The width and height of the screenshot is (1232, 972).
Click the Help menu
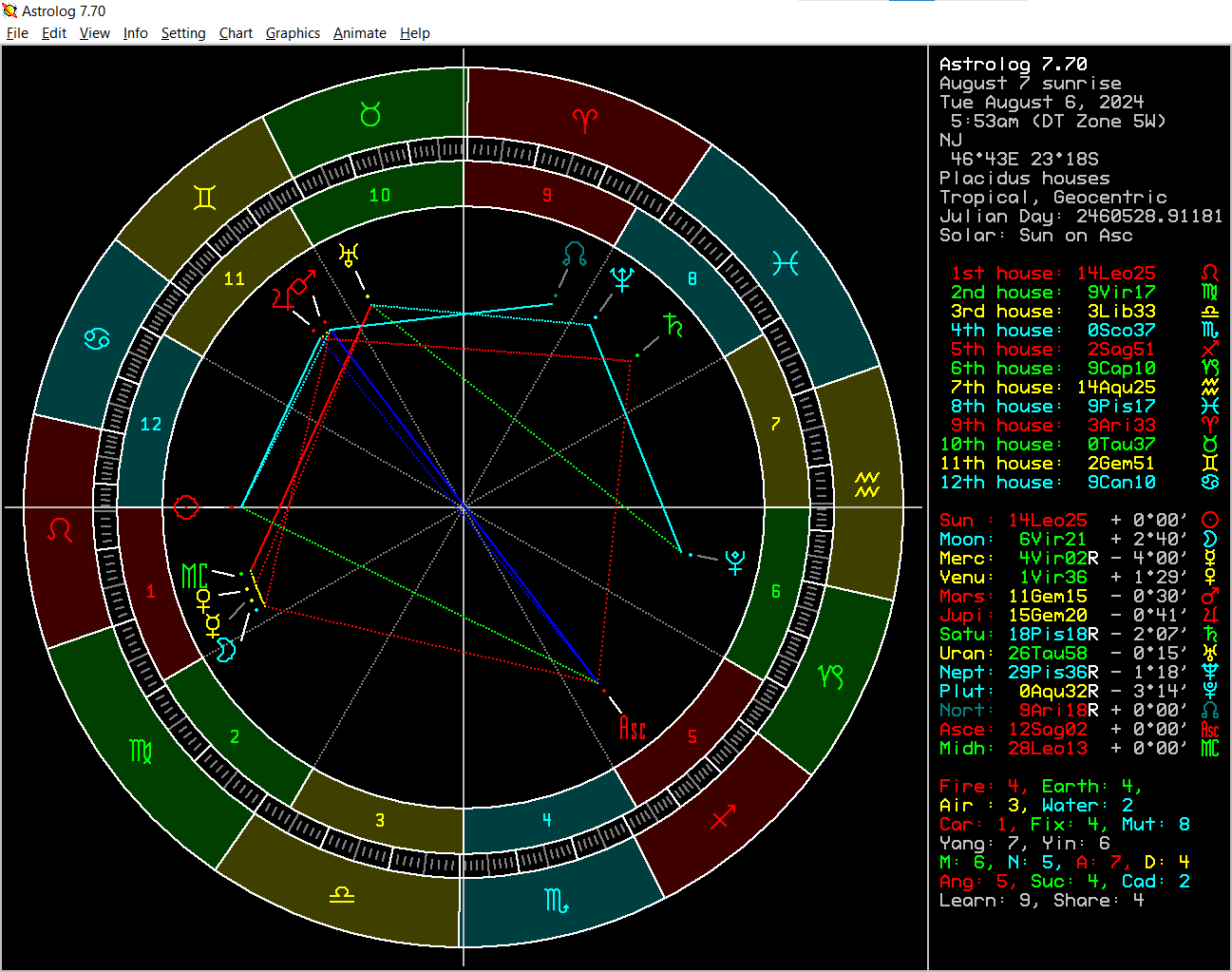pos(414,33)
